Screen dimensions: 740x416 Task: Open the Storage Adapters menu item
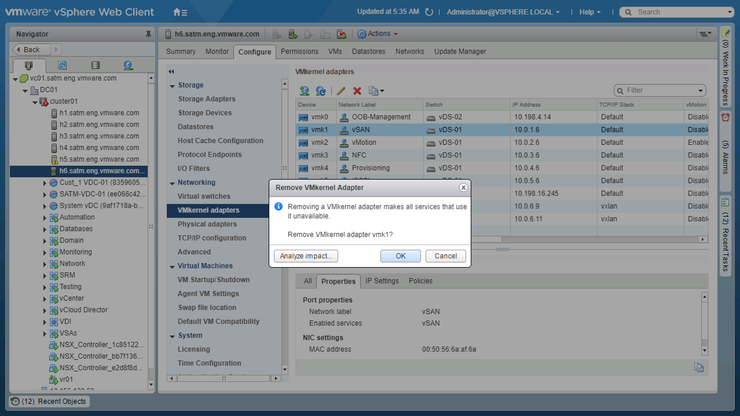tap(207, 99)
